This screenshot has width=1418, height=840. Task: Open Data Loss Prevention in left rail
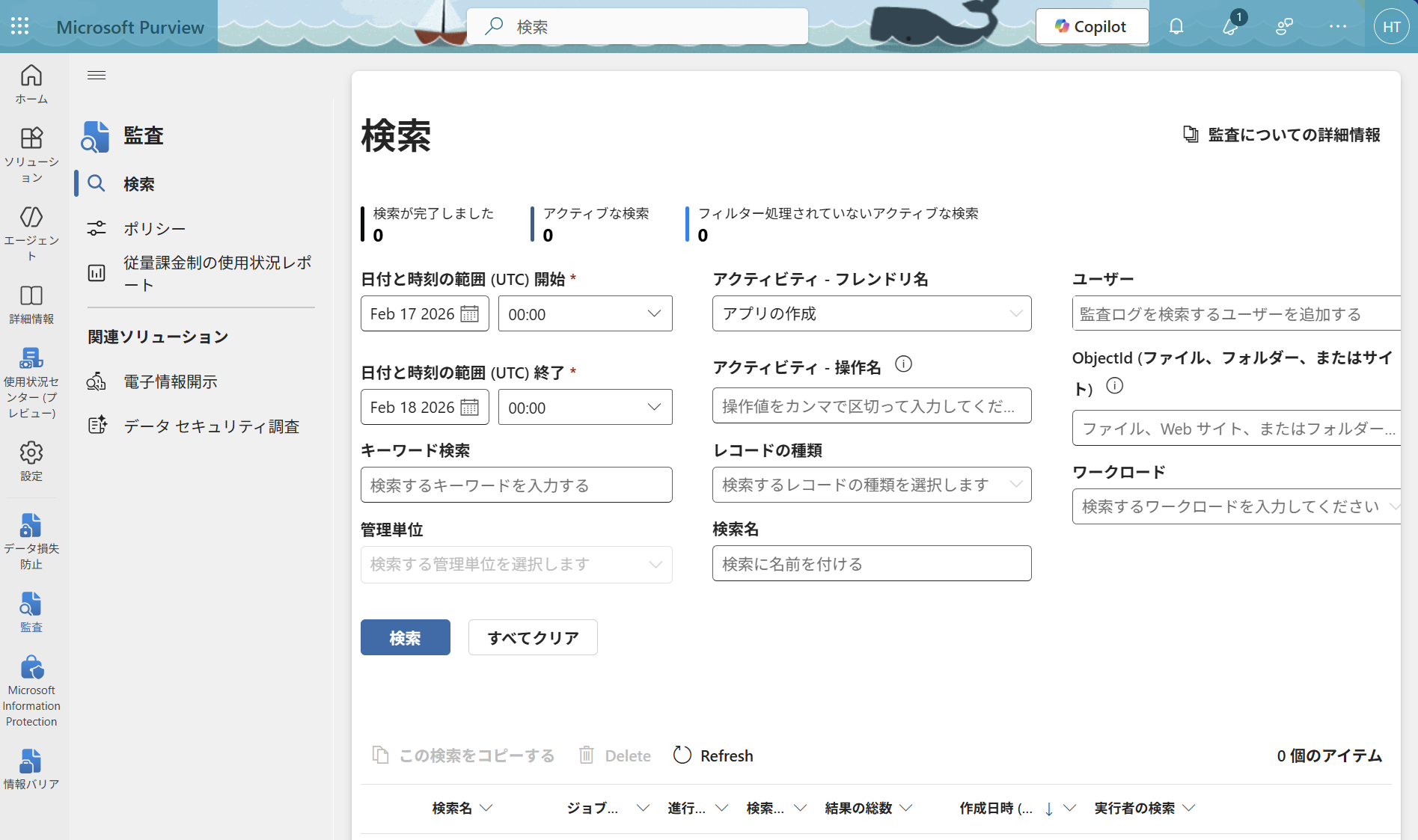coord(31,542)
